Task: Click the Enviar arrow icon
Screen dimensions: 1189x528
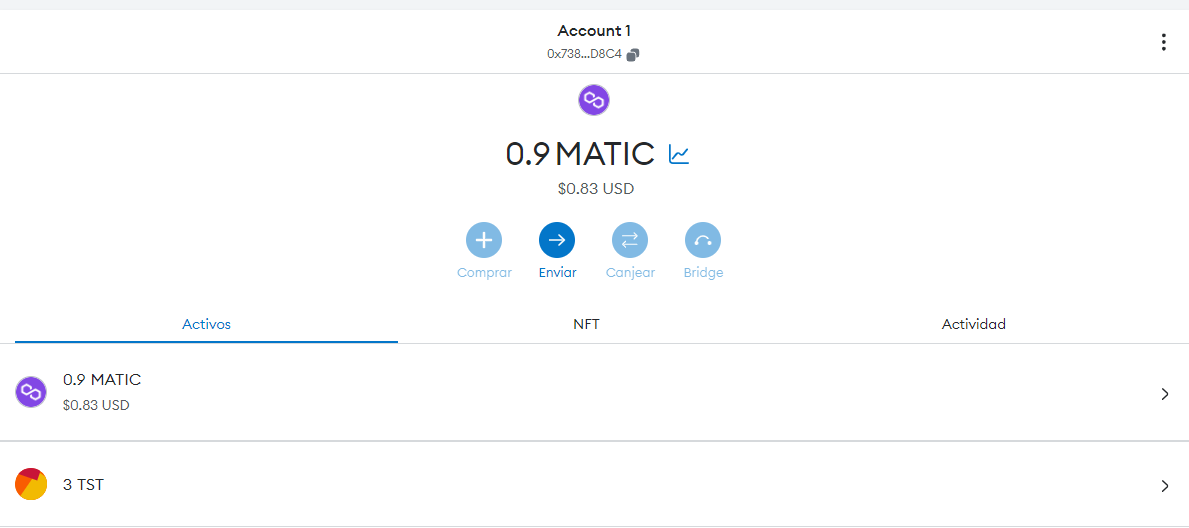Action: click(557, 240)
